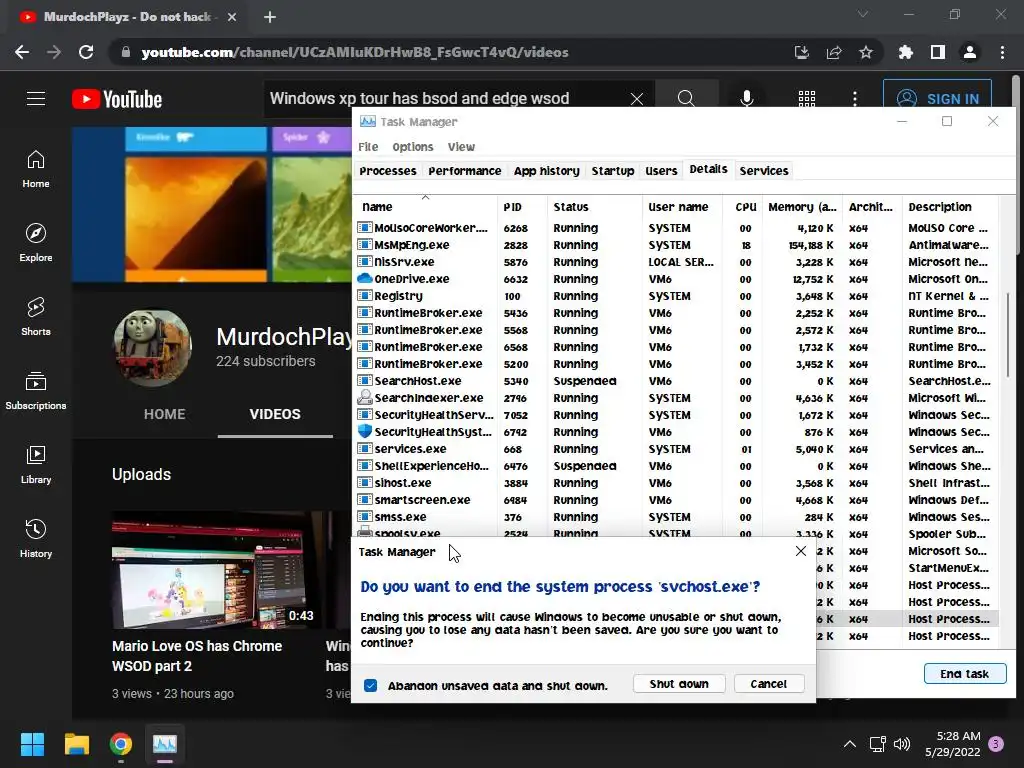Click the SIGN IN button
The height and width of the screenshot is (768, 1024).
coord(937,99)
